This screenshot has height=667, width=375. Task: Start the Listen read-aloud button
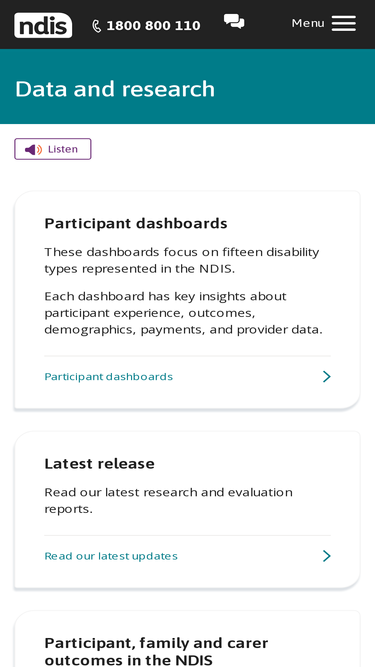[53, 149]
